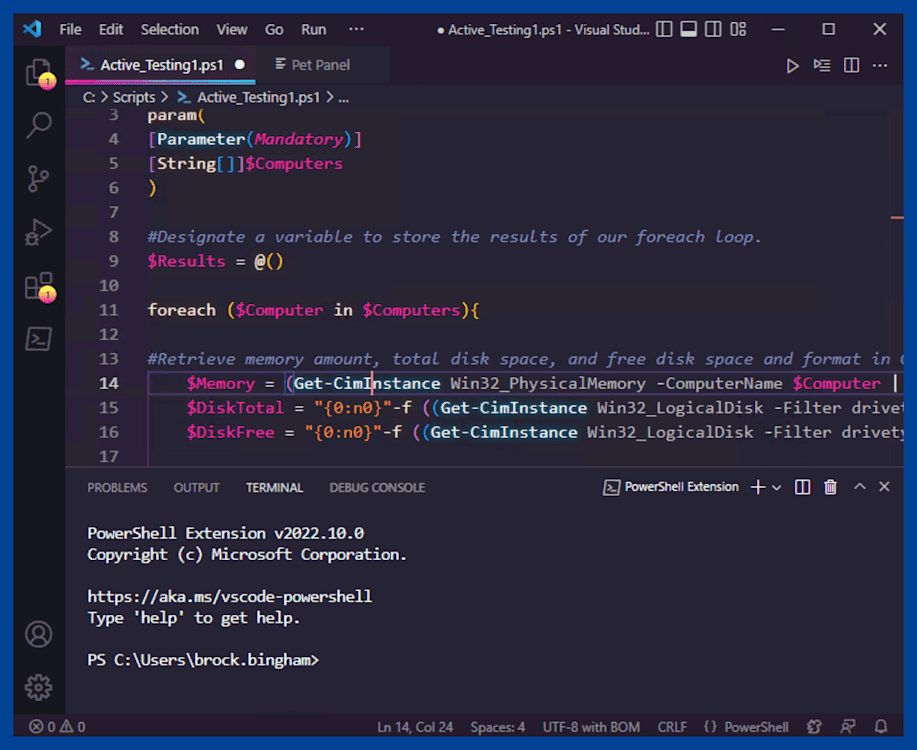Open the Run menu
917x750 pixels.
pyautogui.click(x=313, y=29)
